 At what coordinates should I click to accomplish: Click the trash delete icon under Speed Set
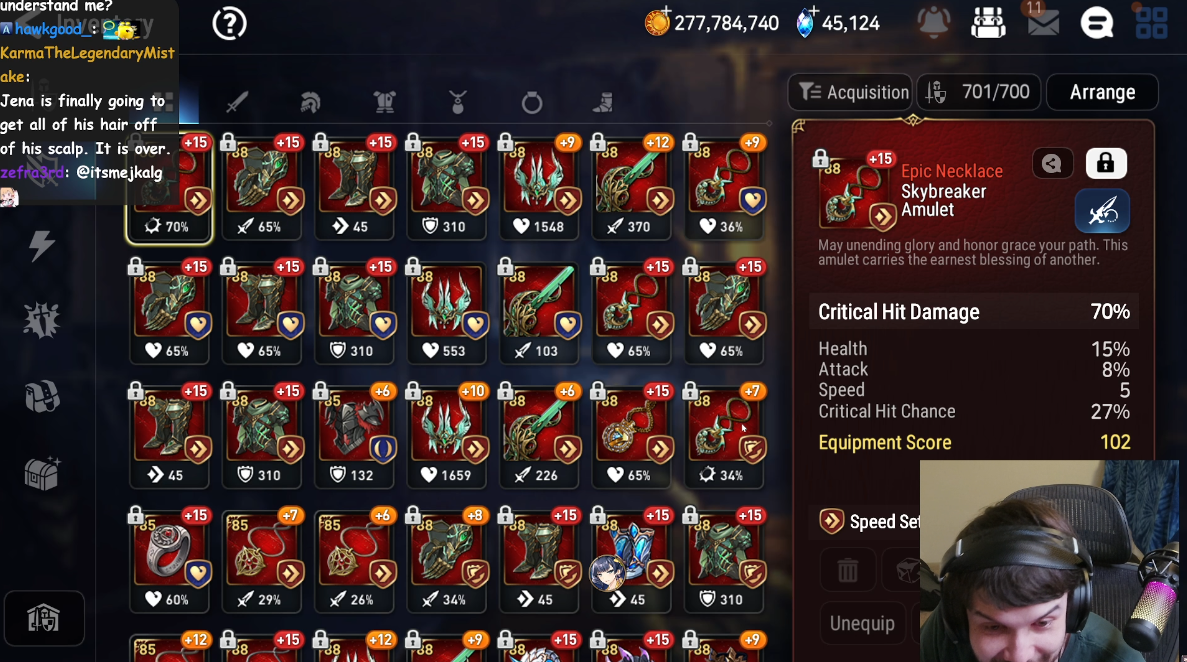tap(848, 570)
